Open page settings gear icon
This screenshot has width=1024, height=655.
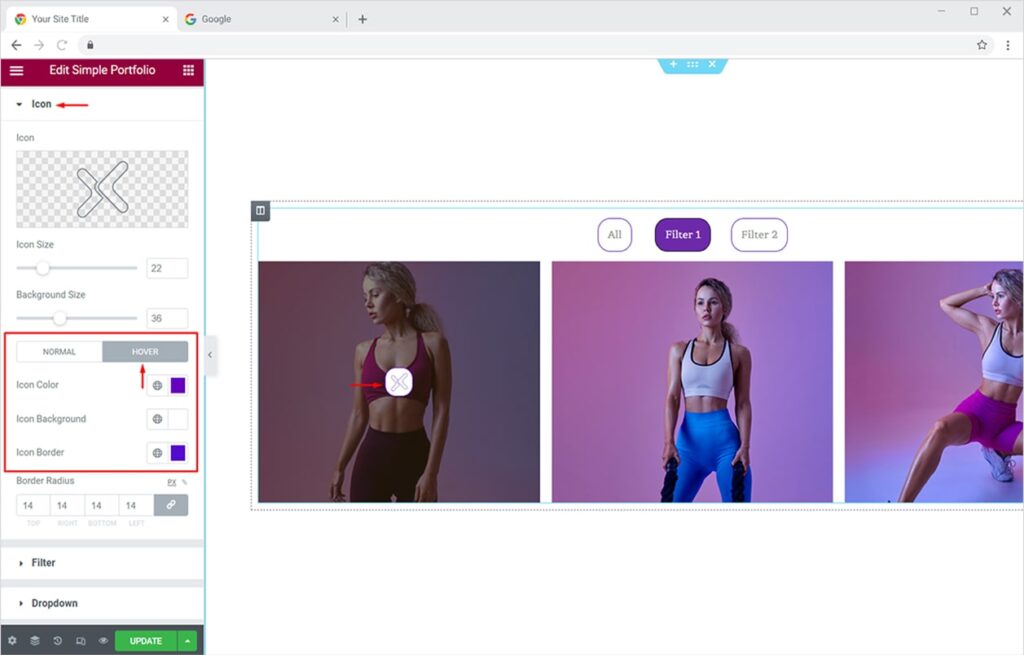12,641
